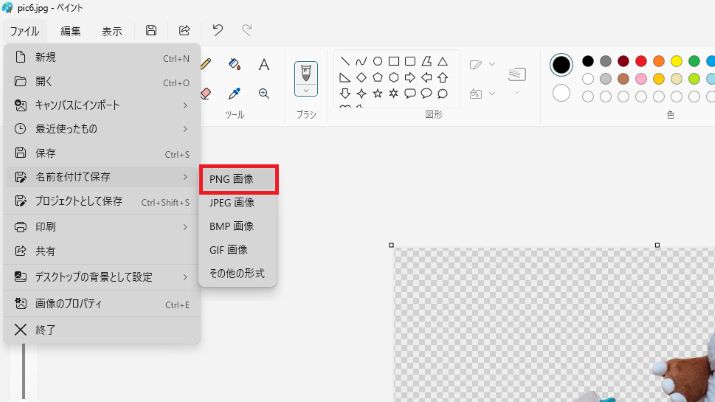Select the Pencil tool
Image resolution: width=715 pixels, height=402 pixels.
(x=206, y=64)
